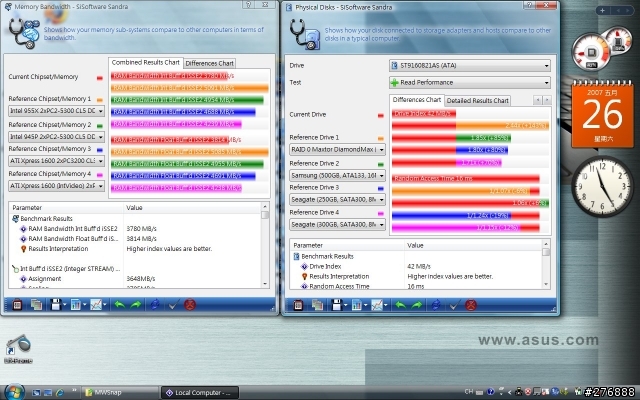Click the analog clock sidebar gadget

click(x=602, y=186)
